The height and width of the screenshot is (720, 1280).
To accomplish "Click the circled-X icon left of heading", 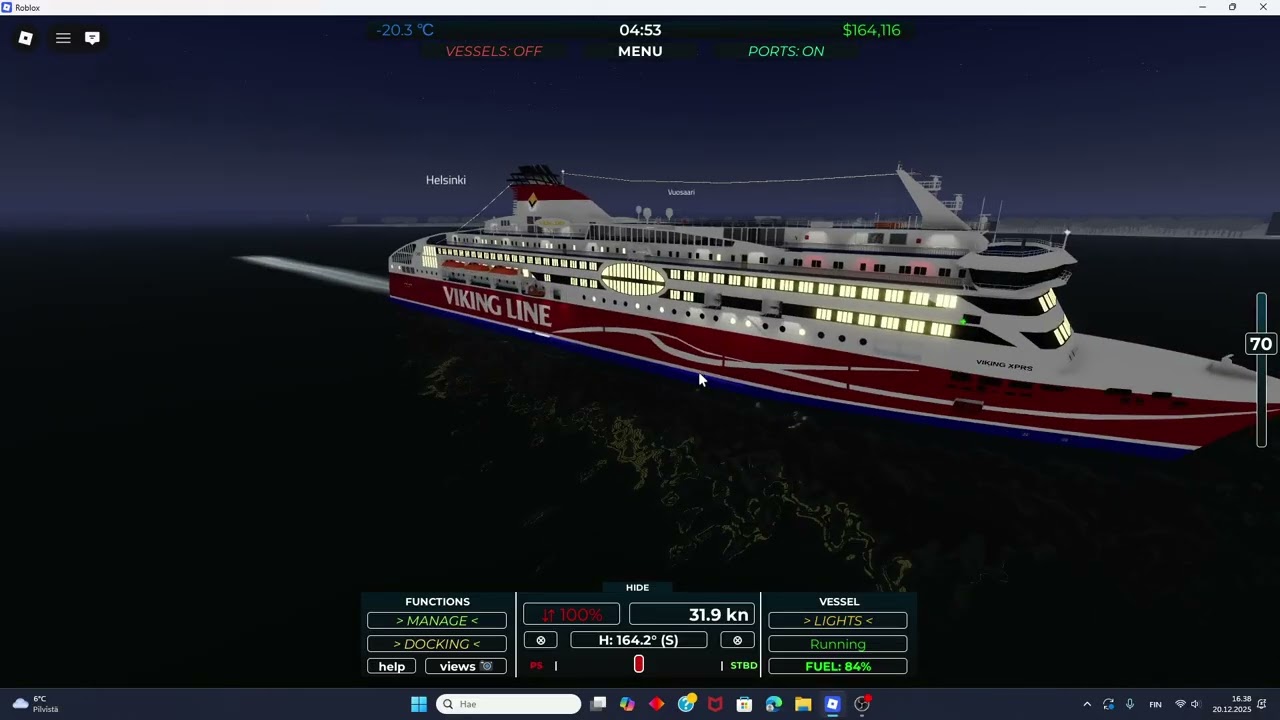I will 541,640.
